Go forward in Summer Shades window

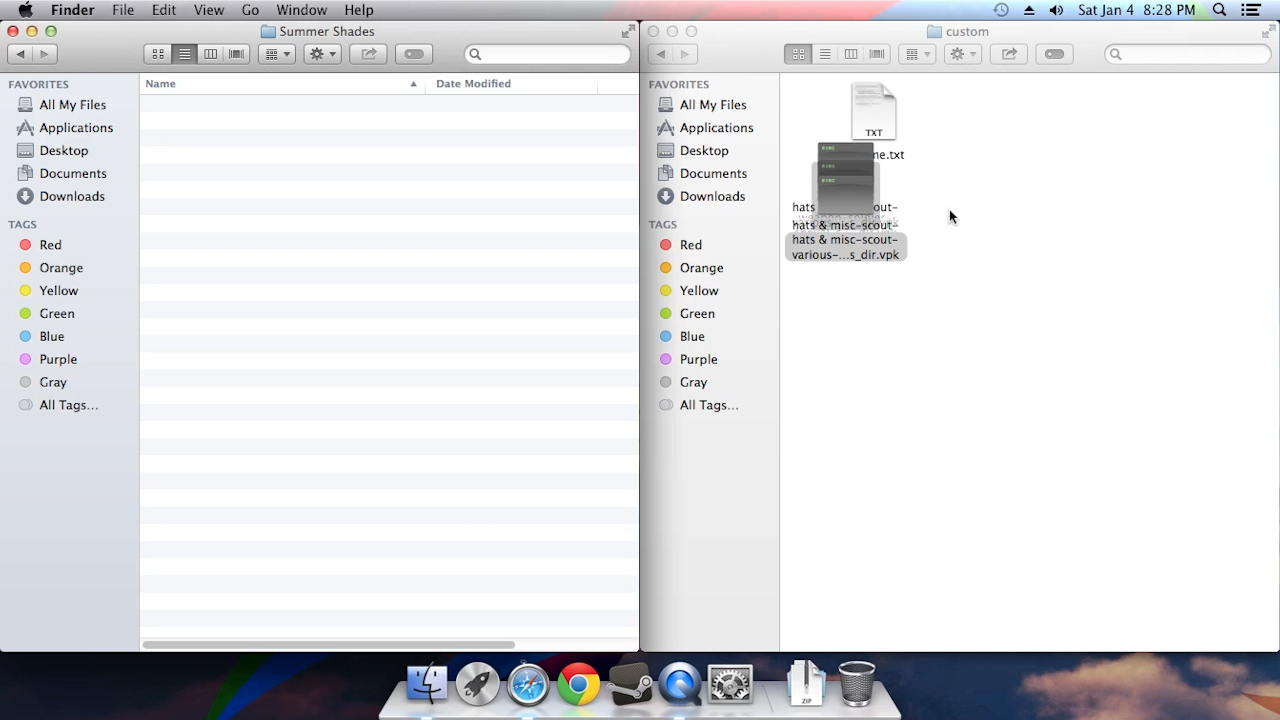pyautogui.click(x=44, y=54)
